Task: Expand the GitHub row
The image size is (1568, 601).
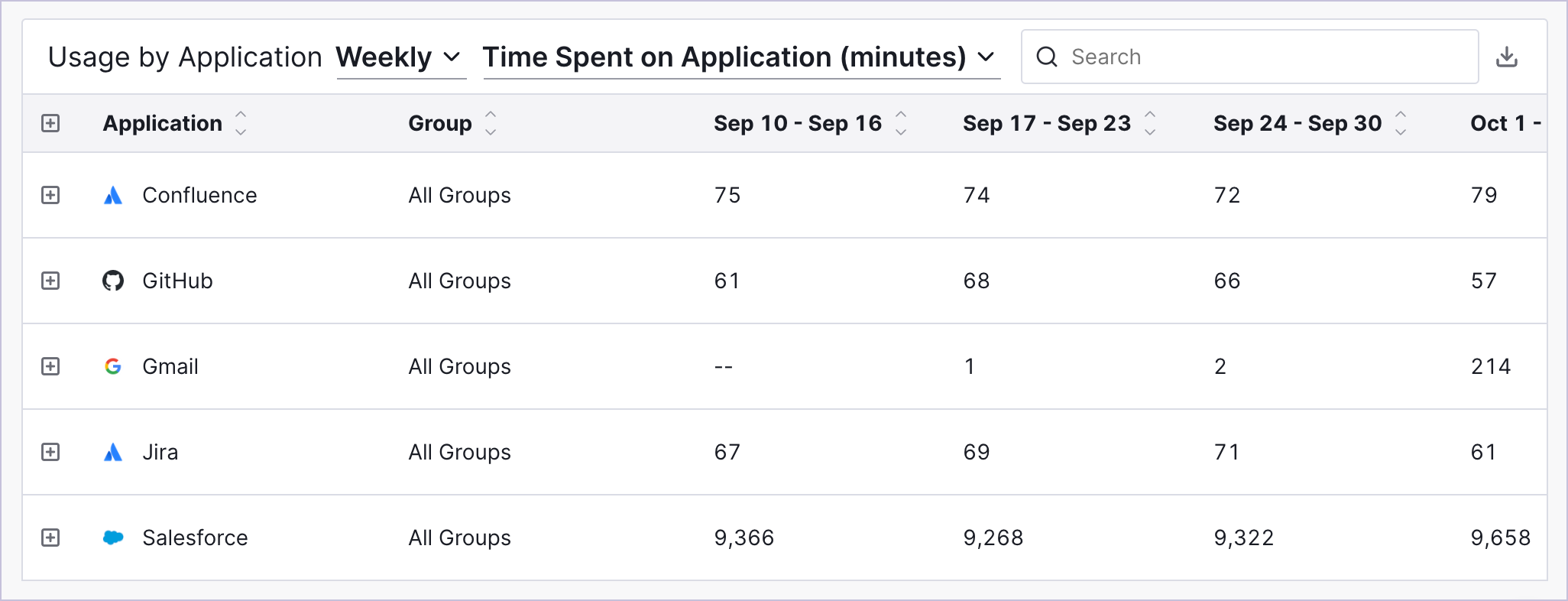Action: pyautogui.click(x=50, y=281)
